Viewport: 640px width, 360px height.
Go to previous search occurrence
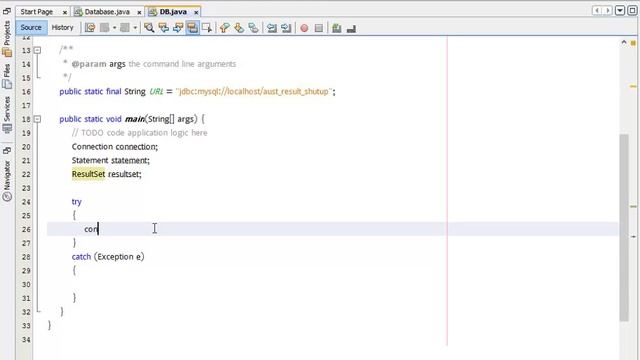(x=164, y=28)
